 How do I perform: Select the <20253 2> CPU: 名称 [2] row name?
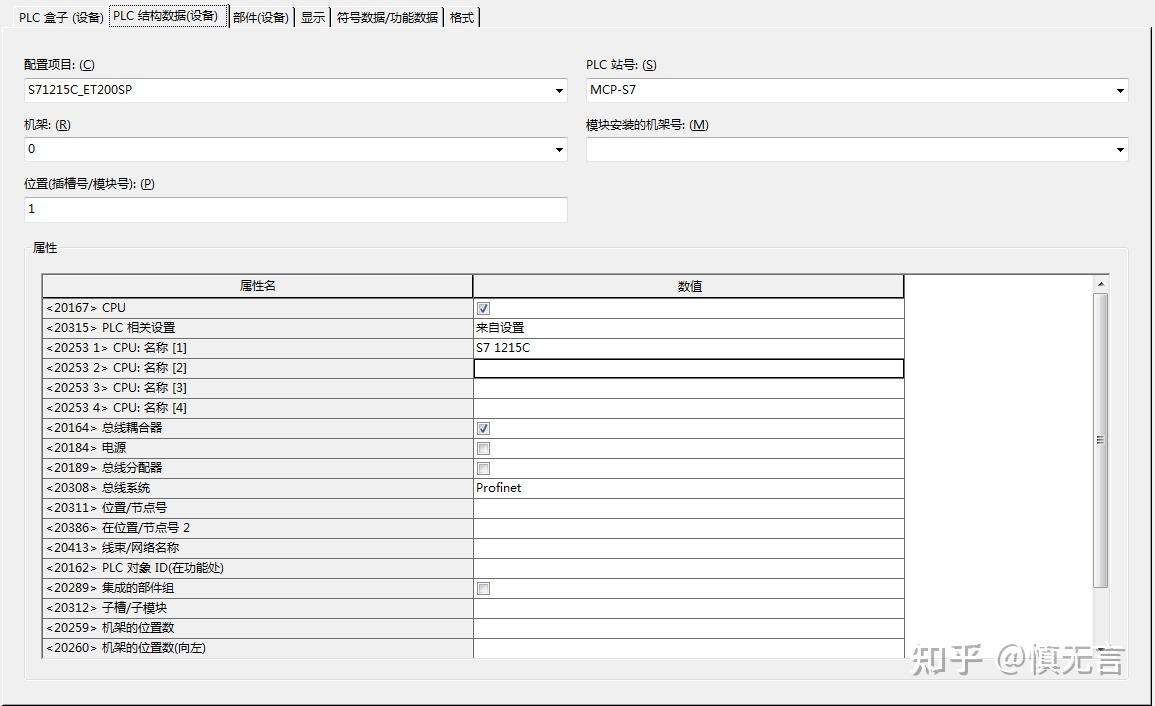pos(257,368)
